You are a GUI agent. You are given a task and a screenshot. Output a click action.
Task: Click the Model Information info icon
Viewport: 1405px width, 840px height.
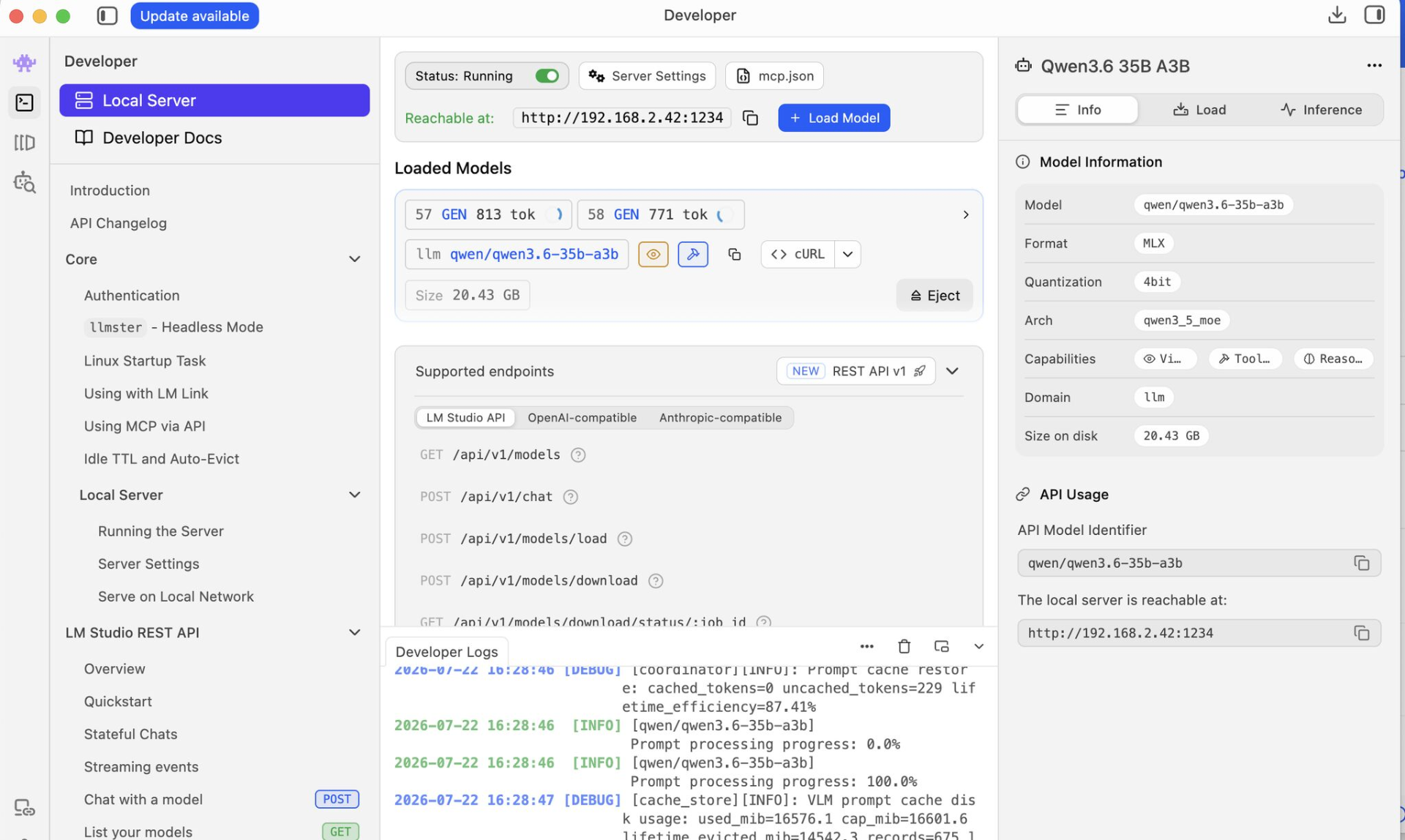[1022, 162]
